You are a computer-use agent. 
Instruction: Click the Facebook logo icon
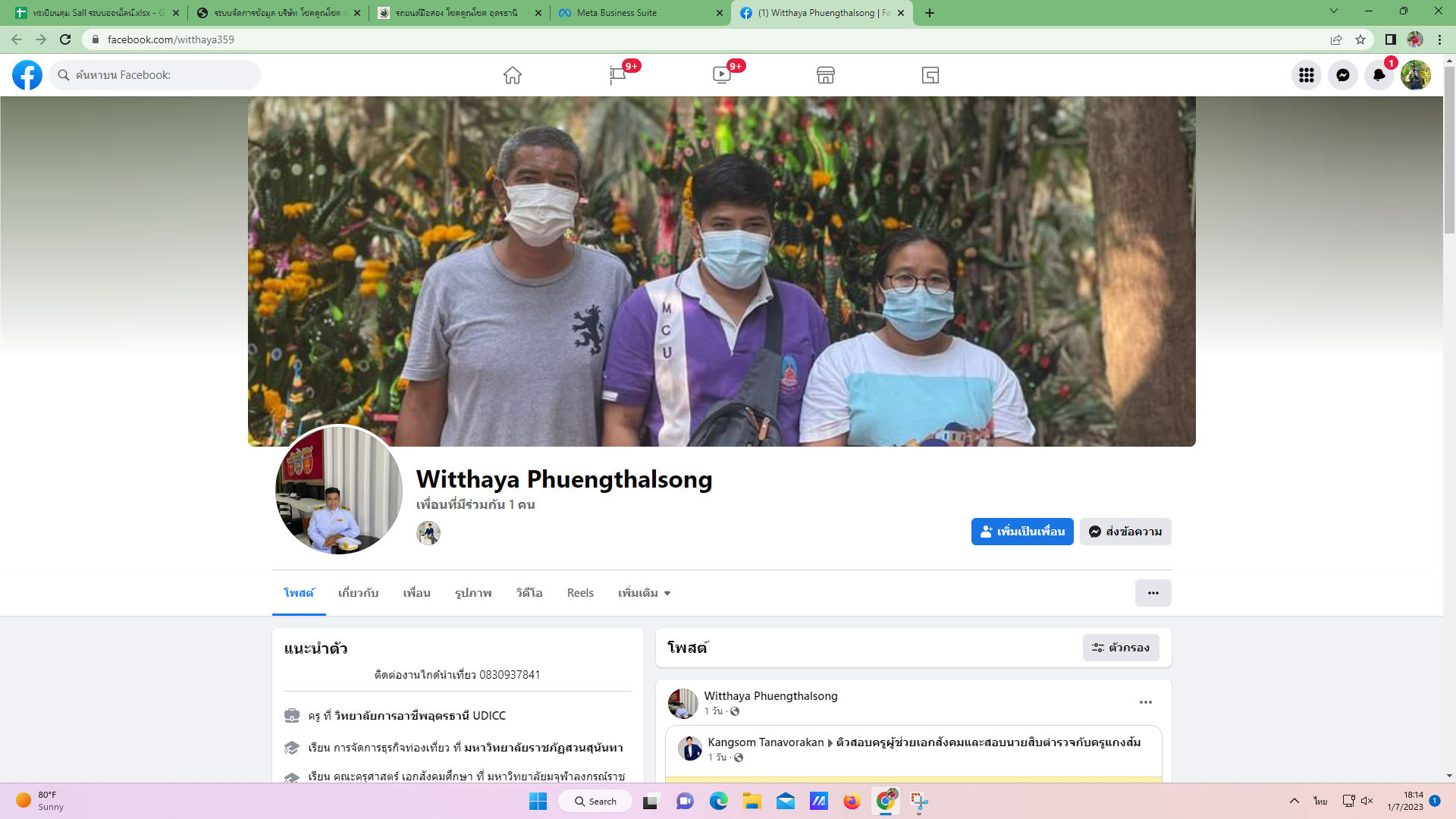click(x=27, y=75)
